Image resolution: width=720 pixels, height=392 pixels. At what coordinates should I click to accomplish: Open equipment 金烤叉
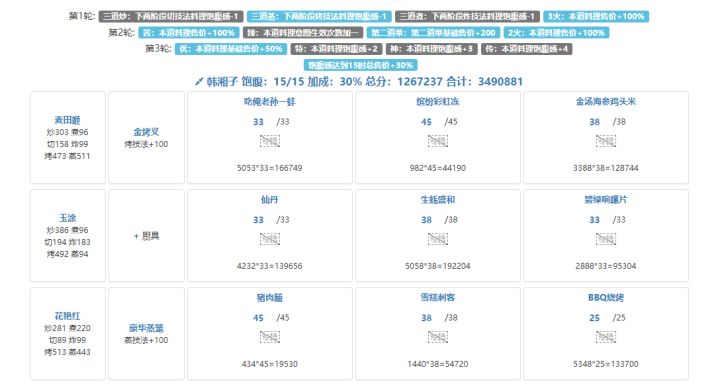click(146, 132)
